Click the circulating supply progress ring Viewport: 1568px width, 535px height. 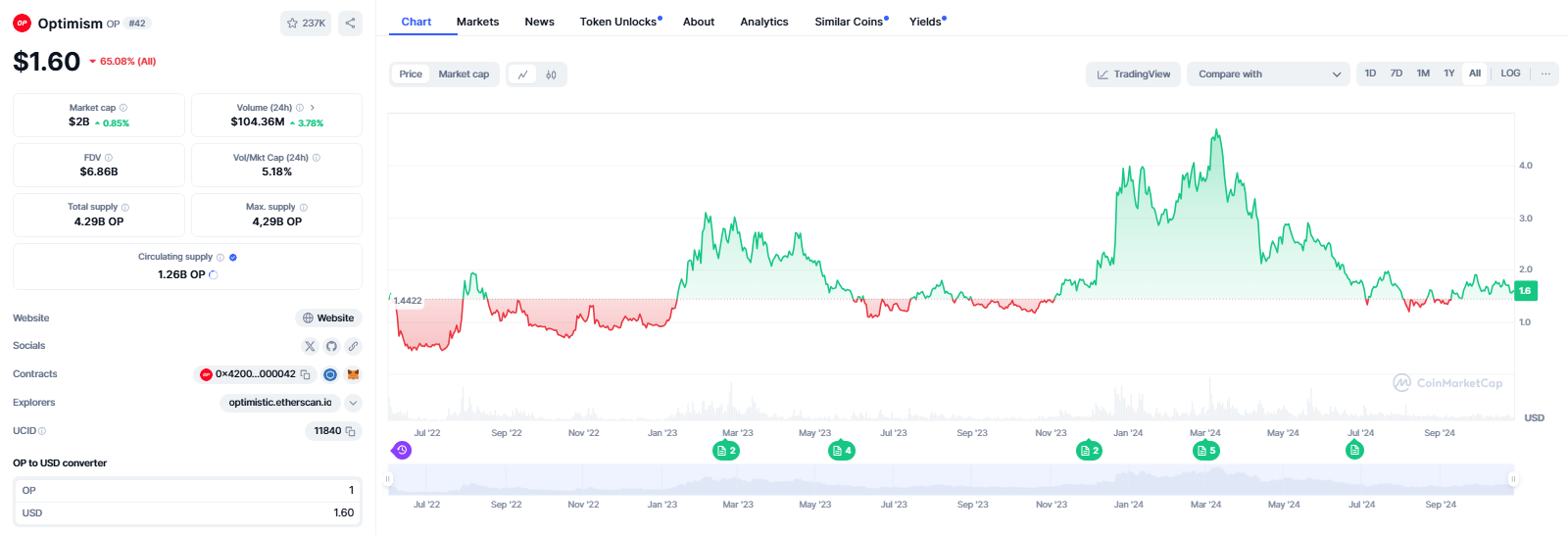(214, 275)
